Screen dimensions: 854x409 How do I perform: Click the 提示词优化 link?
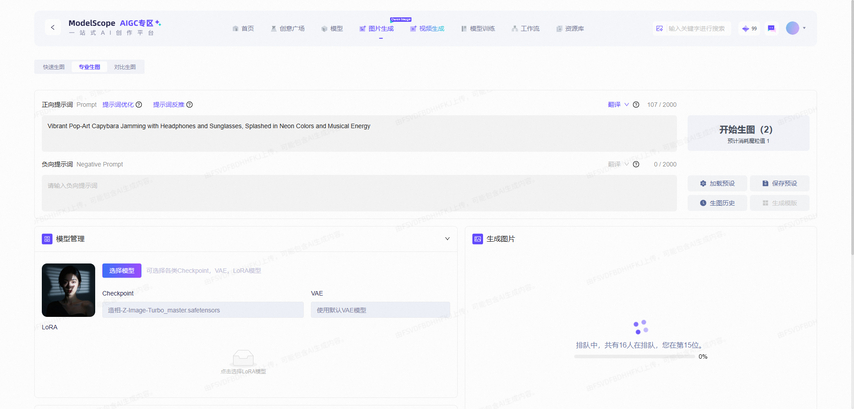[x=118, y=105]
